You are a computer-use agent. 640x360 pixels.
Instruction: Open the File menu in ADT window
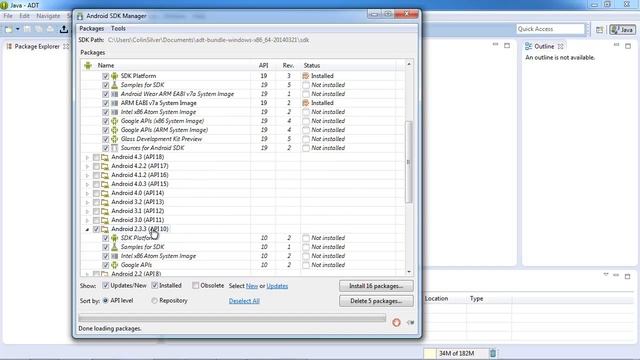coord(8,16)
